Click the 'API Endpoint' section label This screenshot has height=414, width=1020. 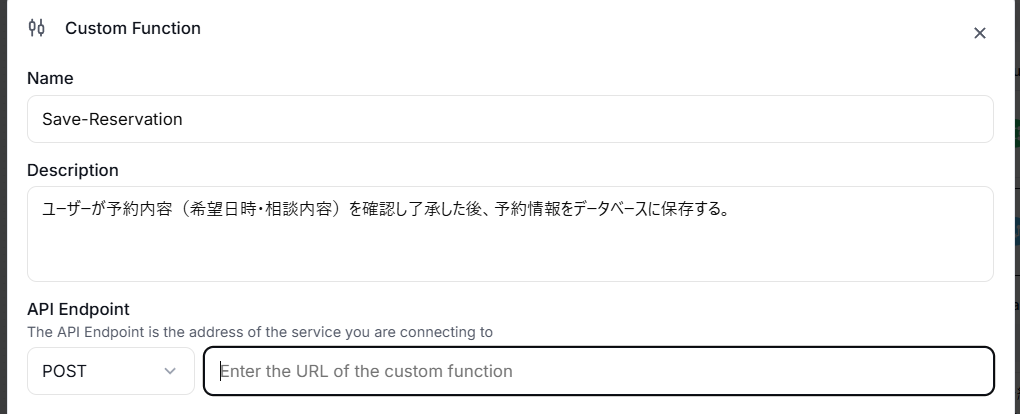[78, 309]
